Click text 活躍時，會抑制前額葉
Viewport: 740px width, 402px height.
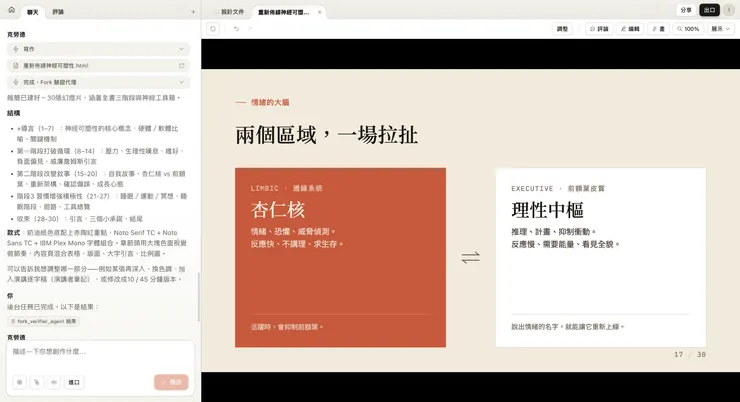click(287, 327)
